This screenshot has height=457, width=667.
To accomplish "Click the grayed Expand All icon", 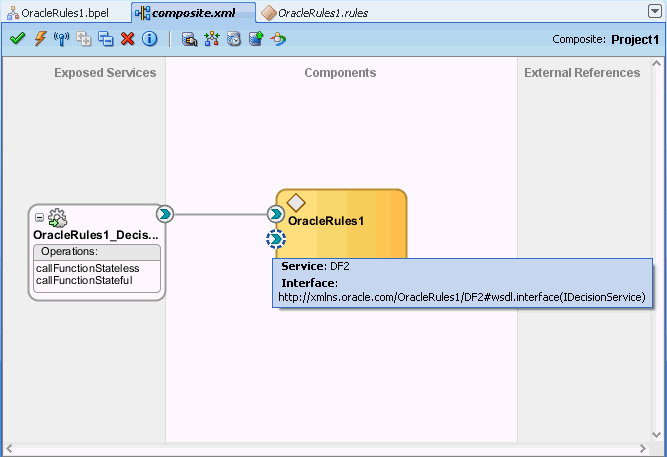I will 84,39.
